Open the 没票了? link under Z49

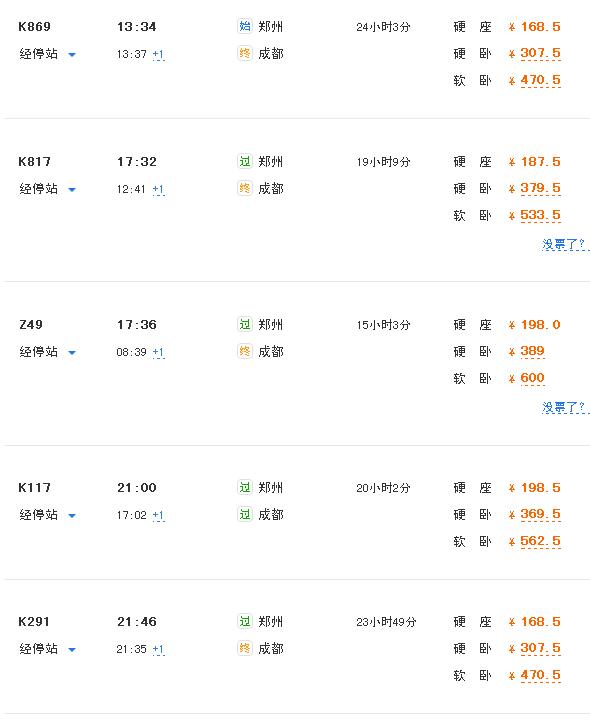(x=565, y=407)
